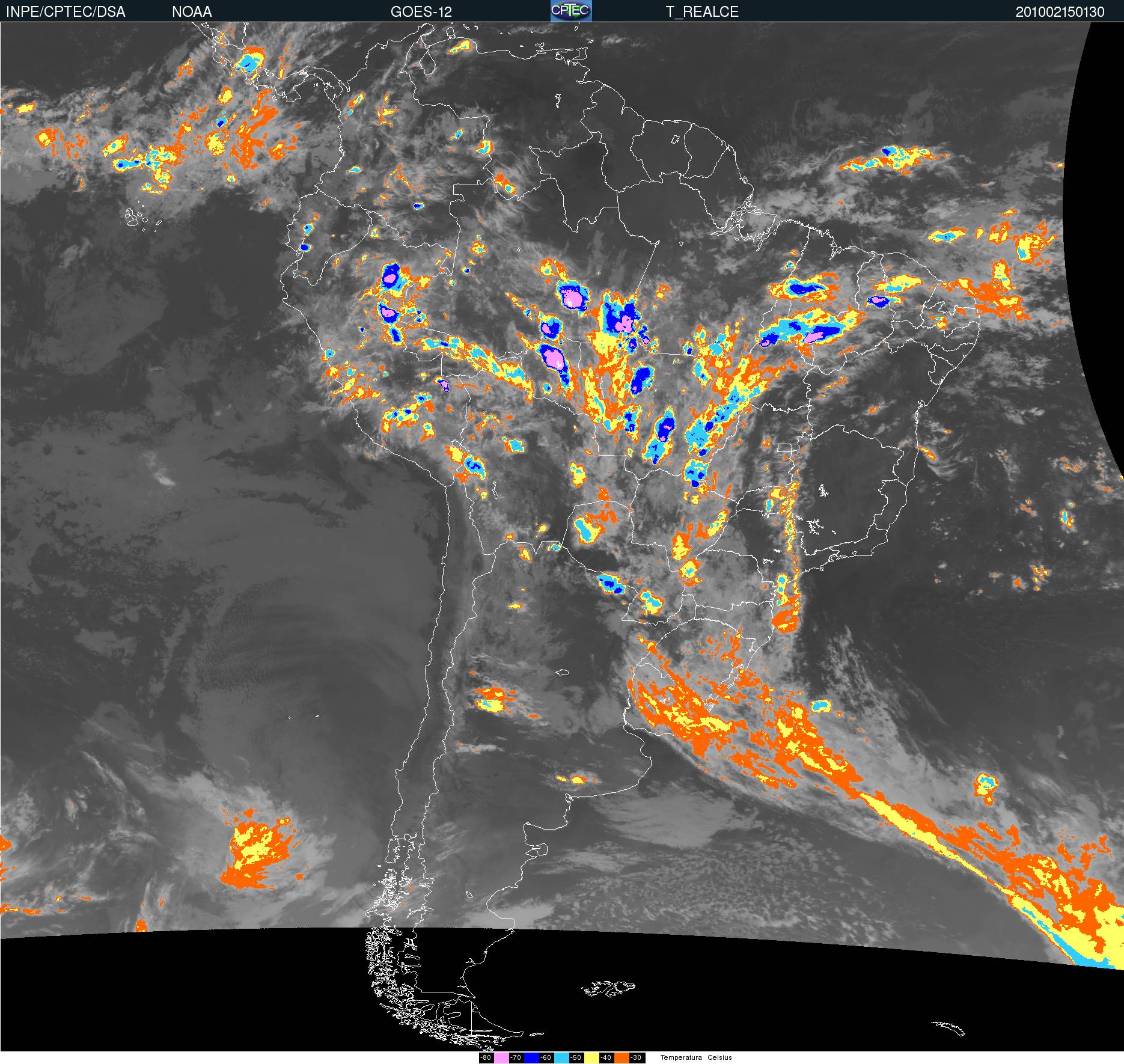Click the yellow legend swatch

tap(591, 1057)
